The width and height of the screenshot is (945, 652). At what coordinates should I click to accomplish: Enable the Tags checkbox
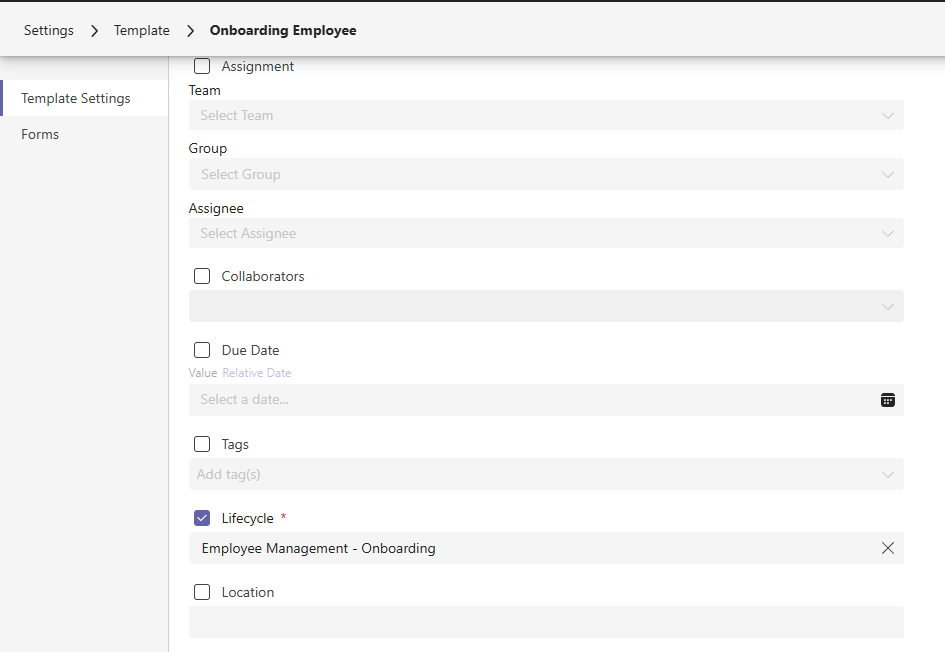[x=202, y=444]
